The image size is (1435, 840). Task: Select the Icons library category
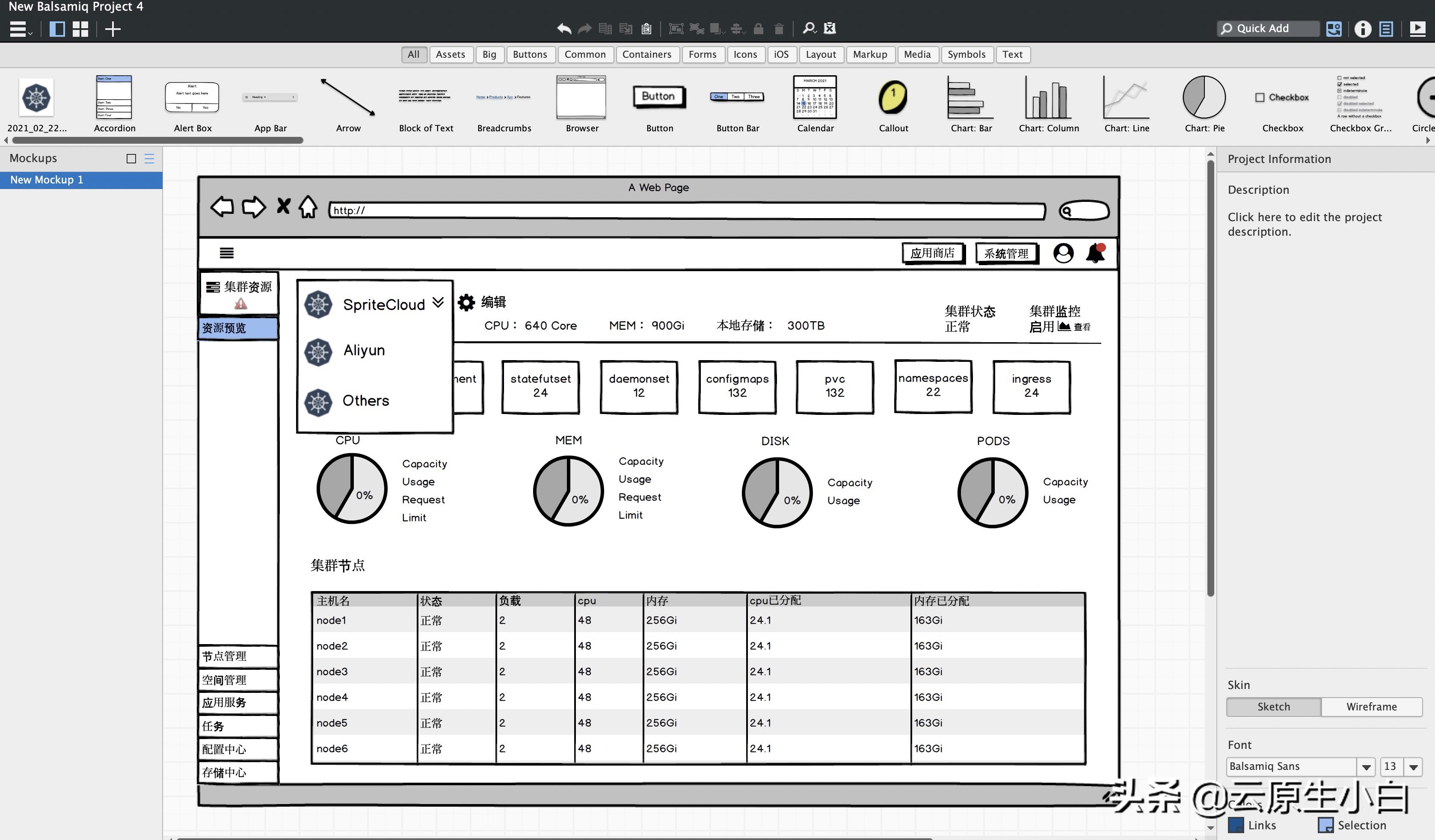tap(745, 55)
